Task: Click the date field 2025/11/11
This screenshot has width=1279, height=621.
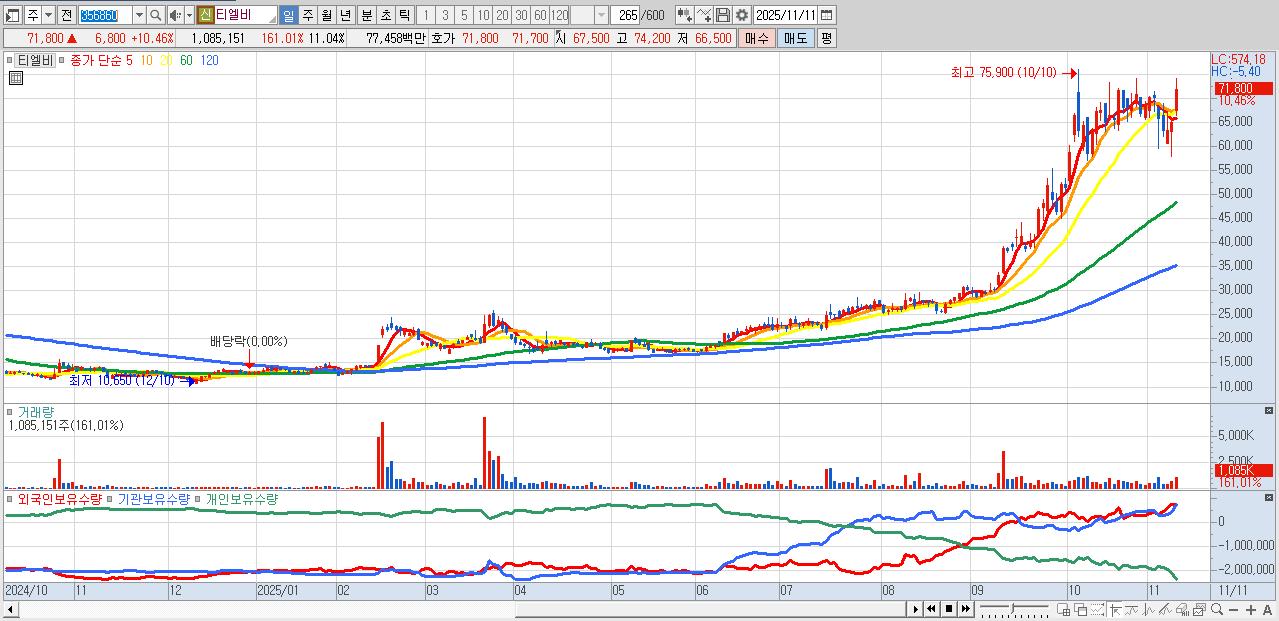Action: (787, 15)
